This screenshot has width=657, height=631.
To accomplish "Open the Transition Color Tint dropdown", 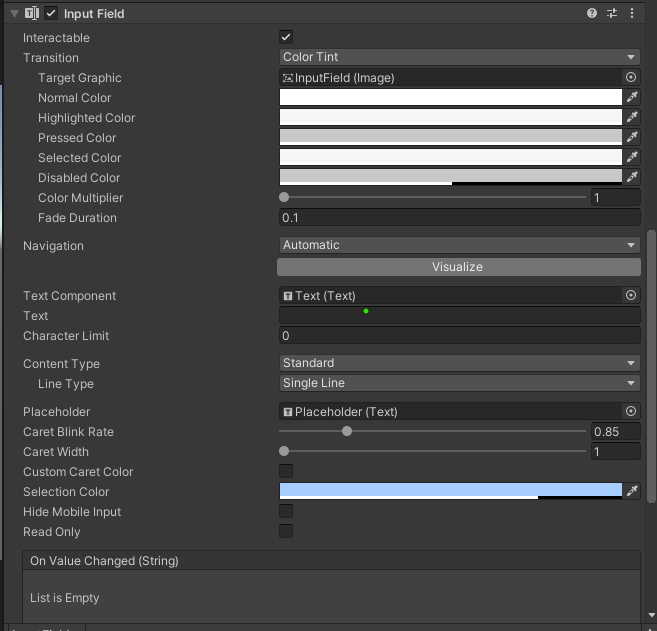I will [460, 57].
